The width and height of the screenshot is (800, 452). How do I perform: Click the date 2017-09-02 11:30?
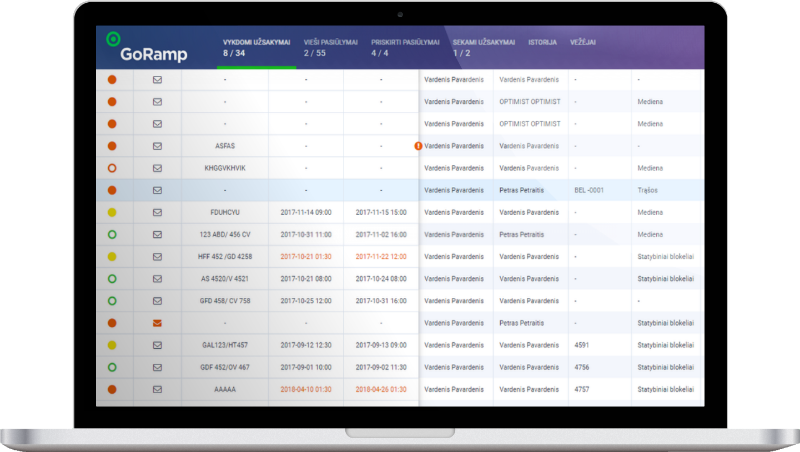tap(381, 367)
